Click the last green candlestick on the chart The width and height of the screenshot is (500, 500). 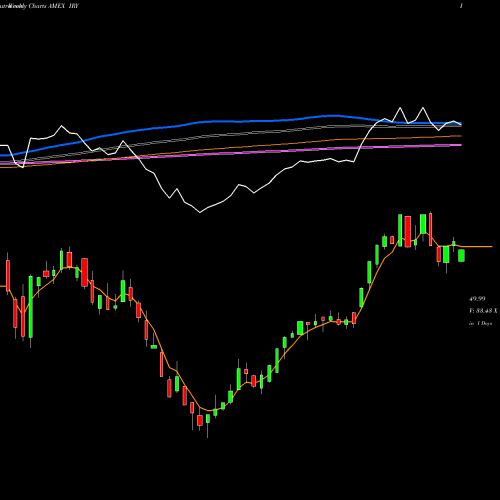tap(461, 255)
